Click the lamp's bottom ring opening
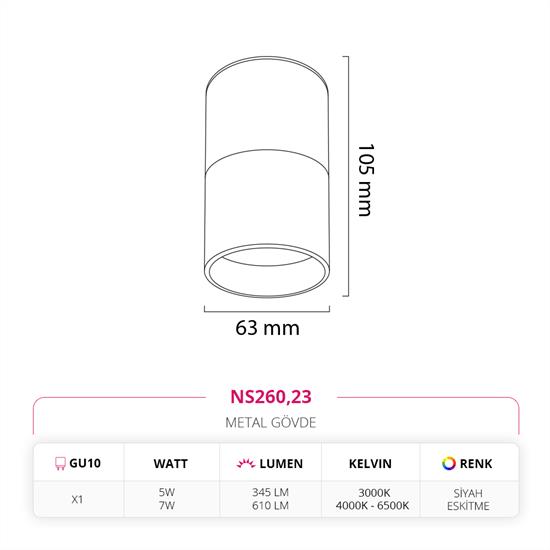 pos(267,271)
